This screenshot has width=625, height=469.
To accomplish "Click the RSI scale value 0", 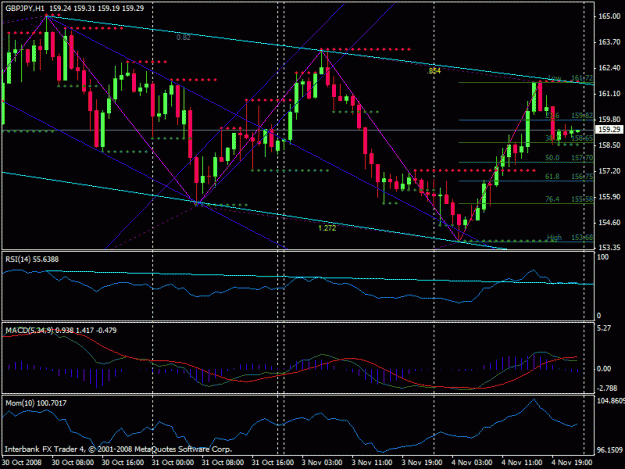I will (x=599, y=316).
